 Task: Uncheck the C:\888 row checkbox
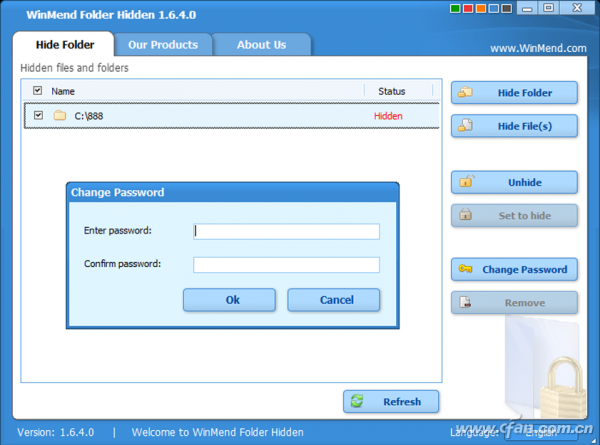tap(38, 115)
